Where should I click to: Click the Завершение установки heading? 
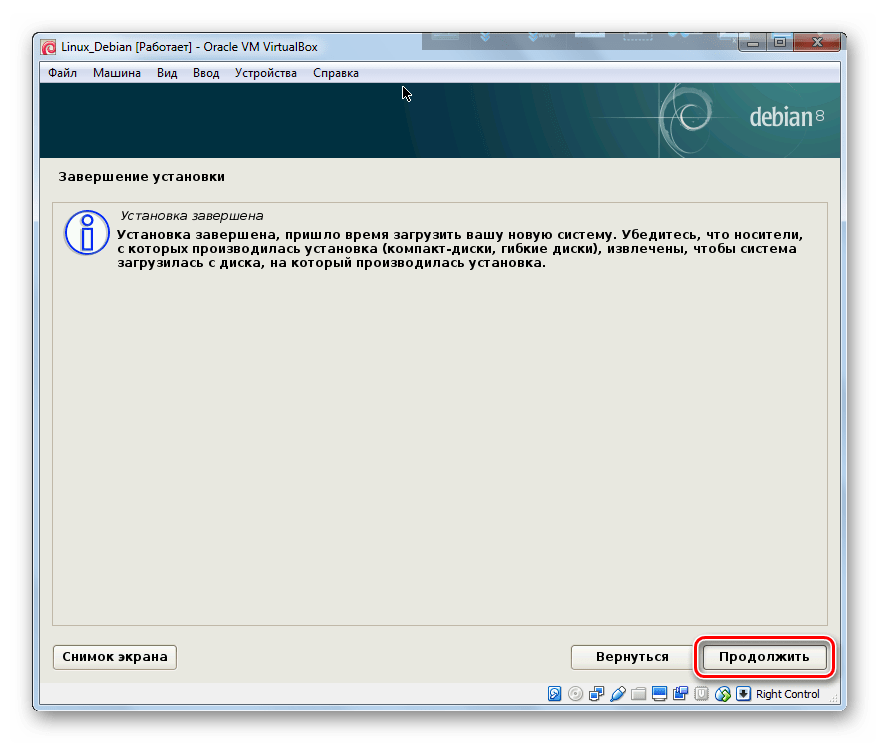click(141, 177)
